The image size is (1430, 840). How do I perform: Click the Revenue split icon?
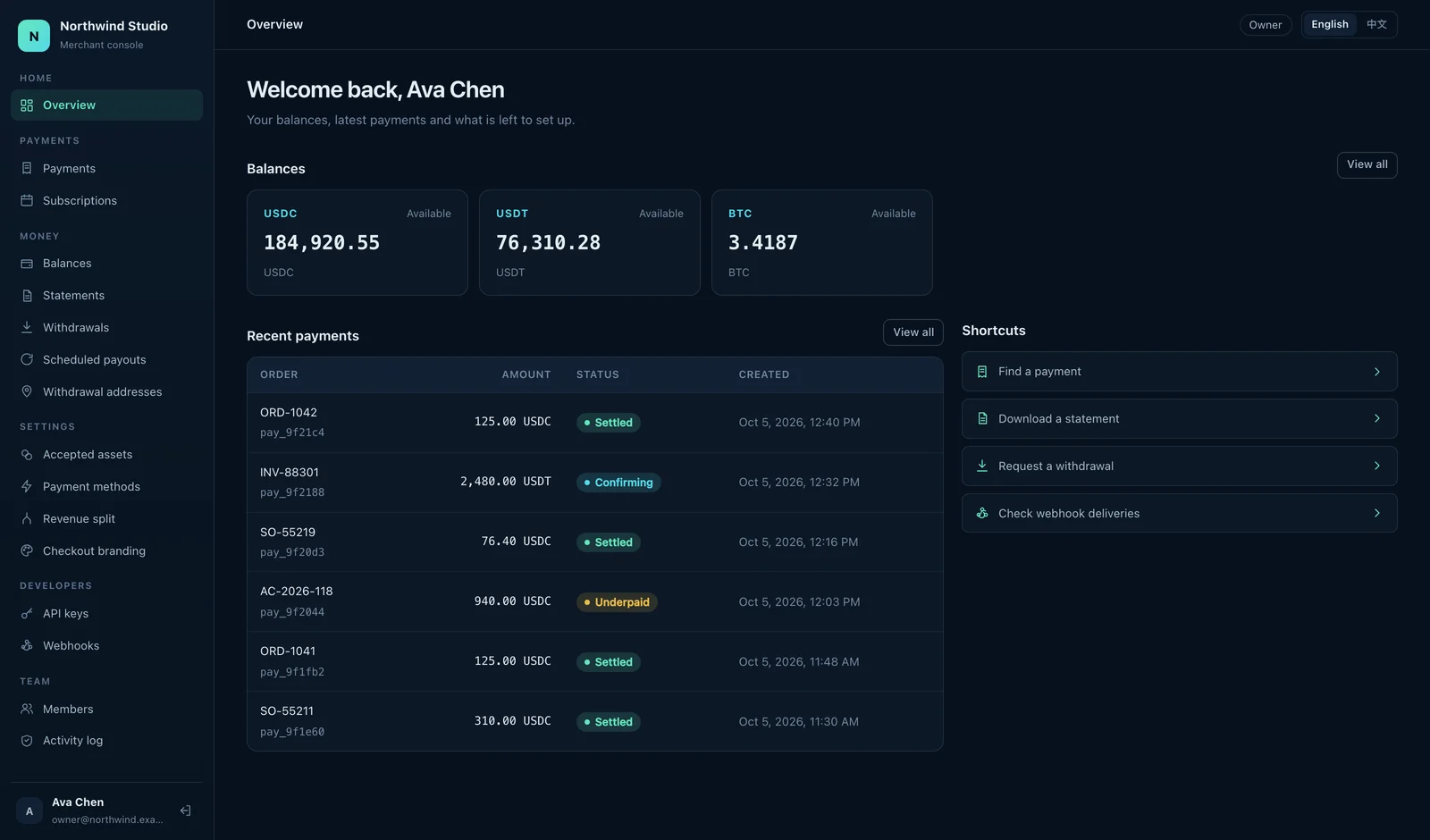click(x=27, y=519)
